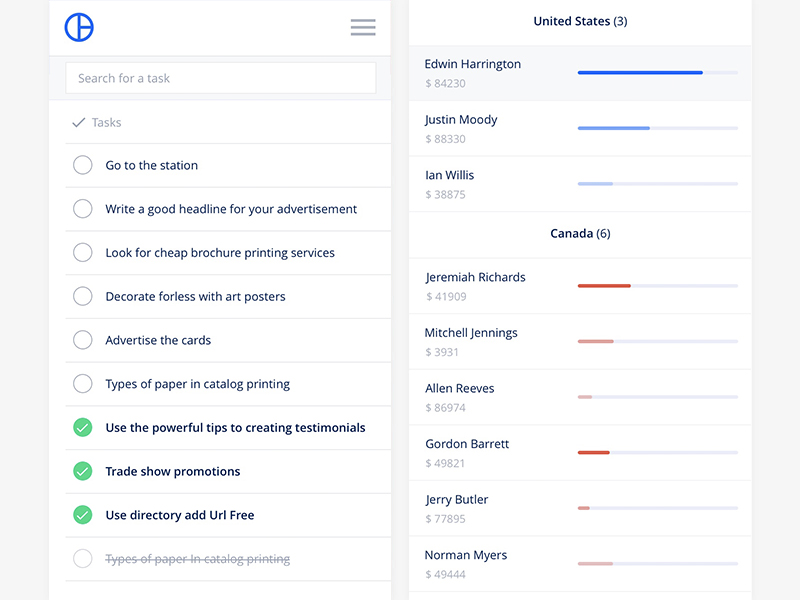
Task: Open 'Types of paper in catalog printing' task
Action: (x=197, y=384)
